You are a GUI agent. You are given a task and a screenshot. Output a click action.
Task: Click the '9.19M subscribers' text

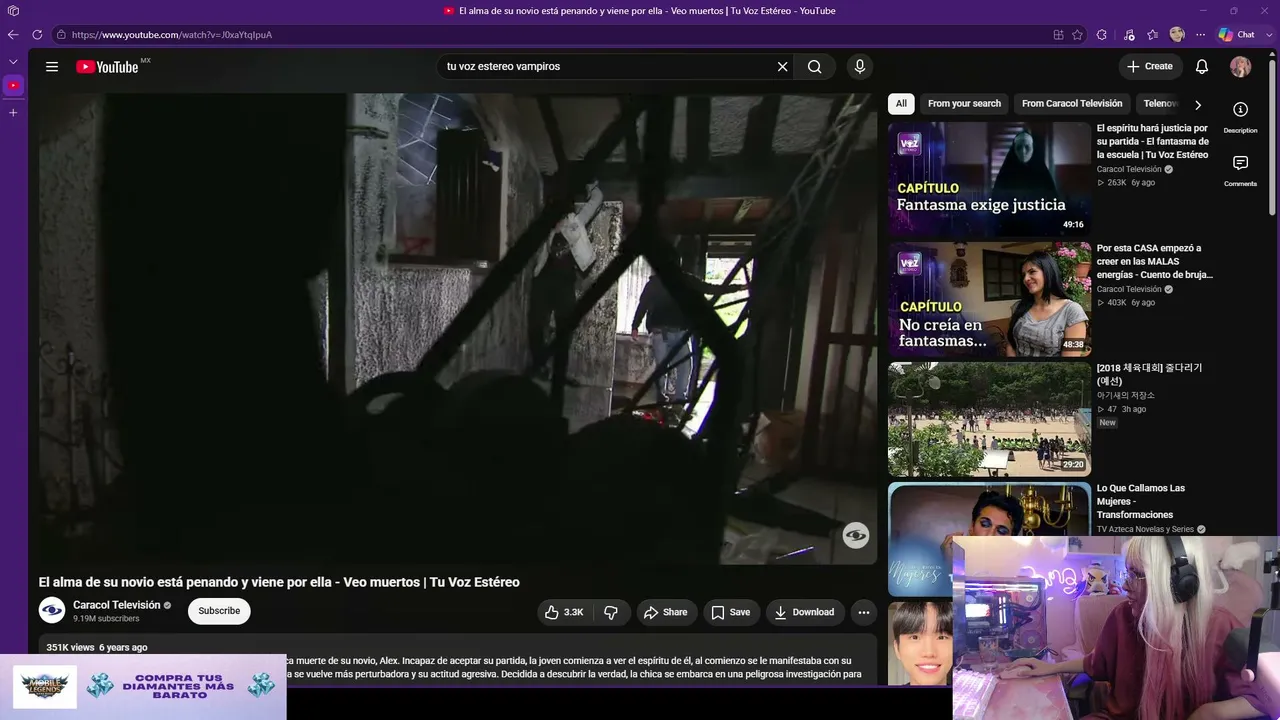pyautogui.click(x=106, y=619)
